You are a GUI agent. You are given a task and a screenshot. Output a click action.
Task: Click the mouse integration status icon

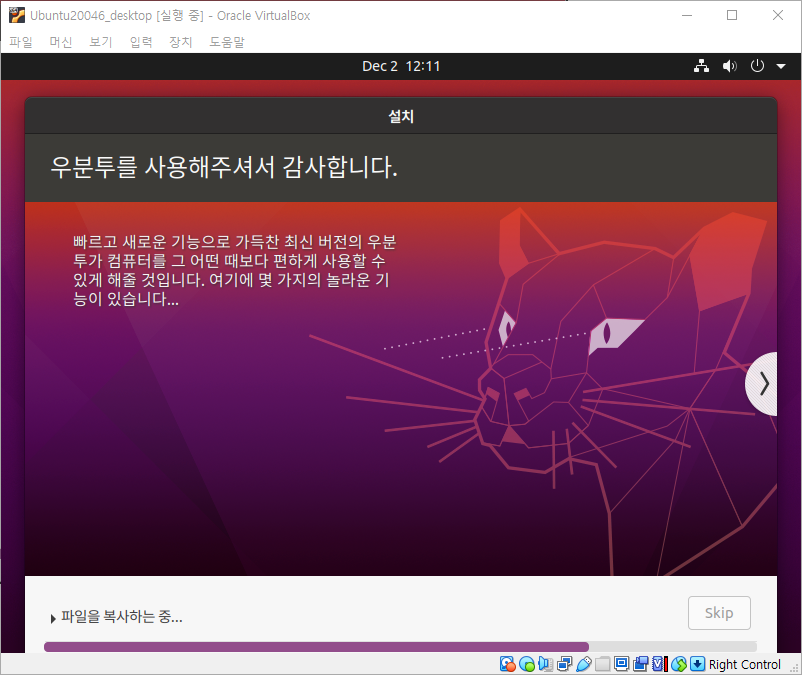coord(679,664)
